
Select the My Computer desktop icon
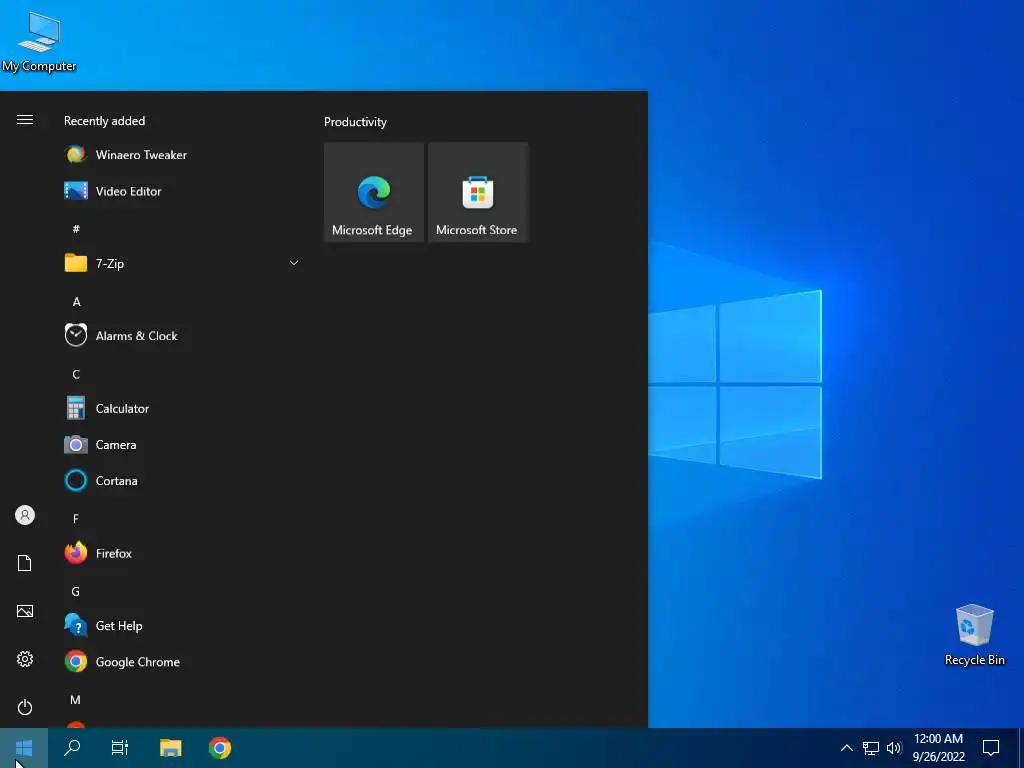pos(39,42)
